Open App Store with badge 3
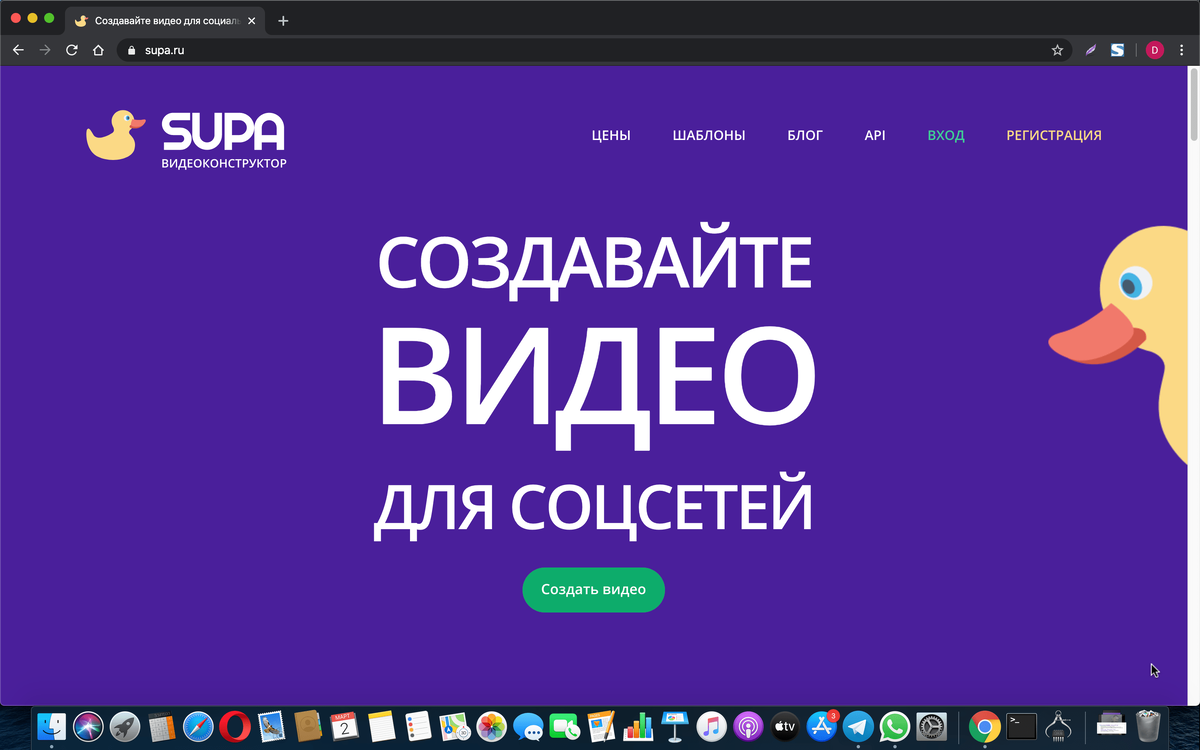The image size is (1200, 750). (821, 726)
